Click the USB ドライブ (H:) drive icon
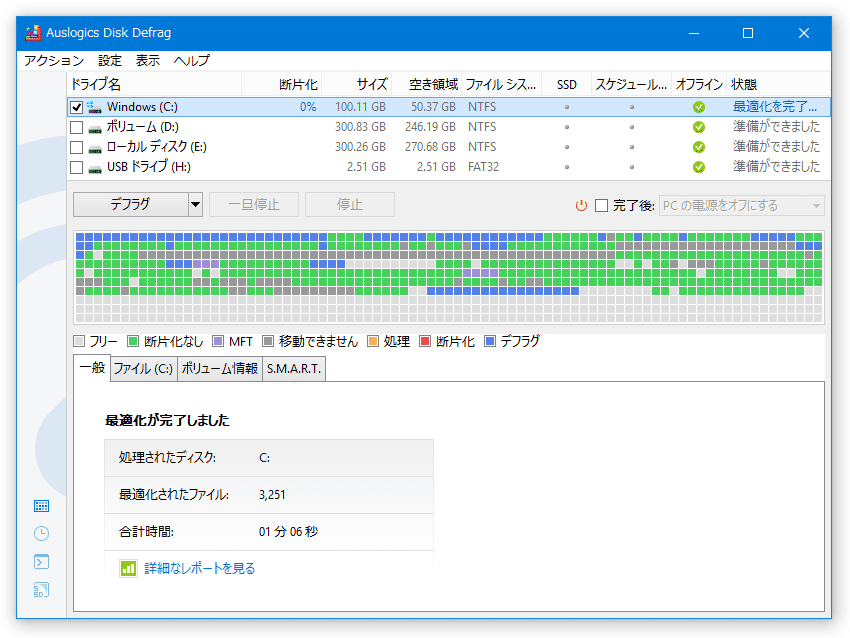Screen dimensions: 850x638 (95, 170)
